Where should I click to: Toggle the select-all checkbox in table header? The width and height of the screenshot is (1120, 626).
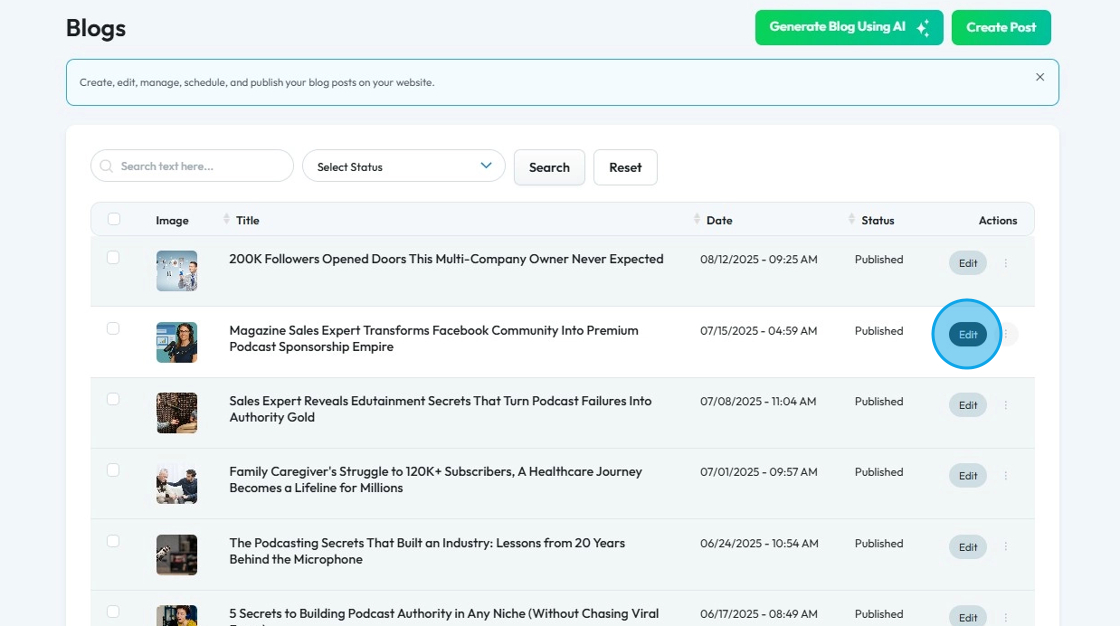click(x=114, y=219)
